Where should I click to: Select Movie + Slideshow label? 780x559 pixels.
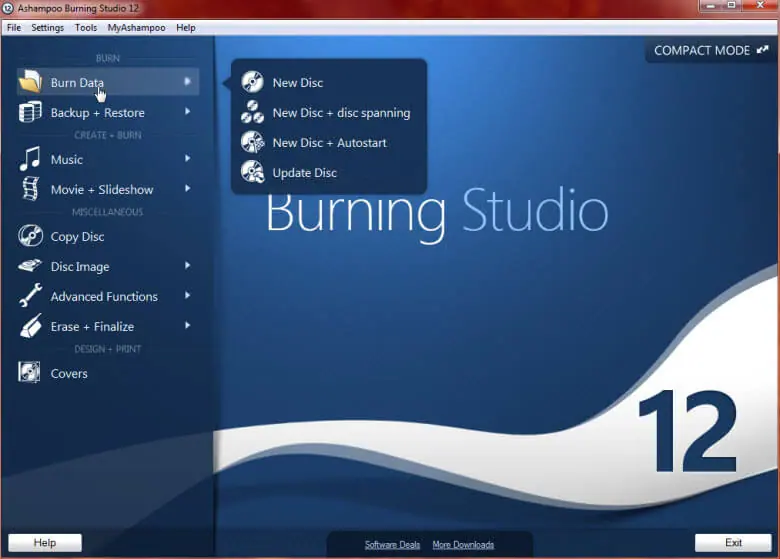(102, 189)
